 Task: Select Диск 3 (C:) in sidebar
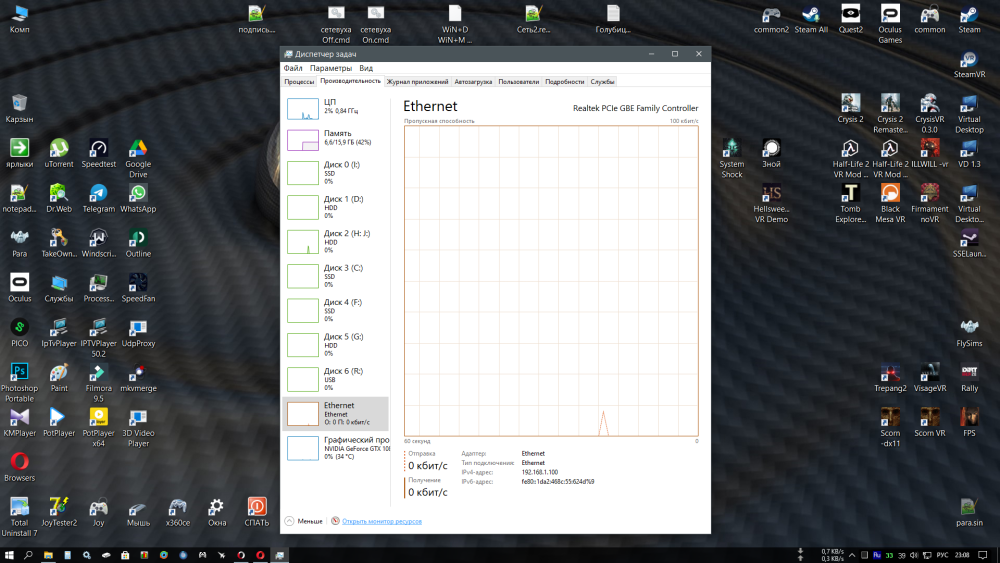pyautogui.click(x=334, y=276)
